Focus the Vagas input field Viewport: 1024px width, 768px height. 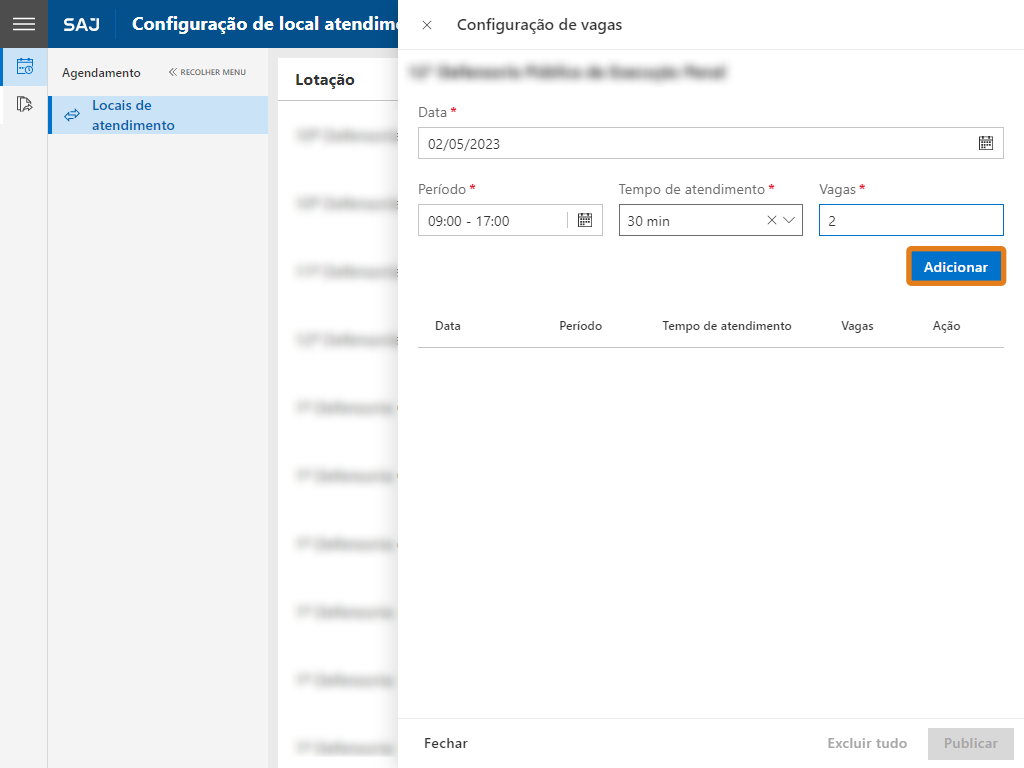point(911,220)
